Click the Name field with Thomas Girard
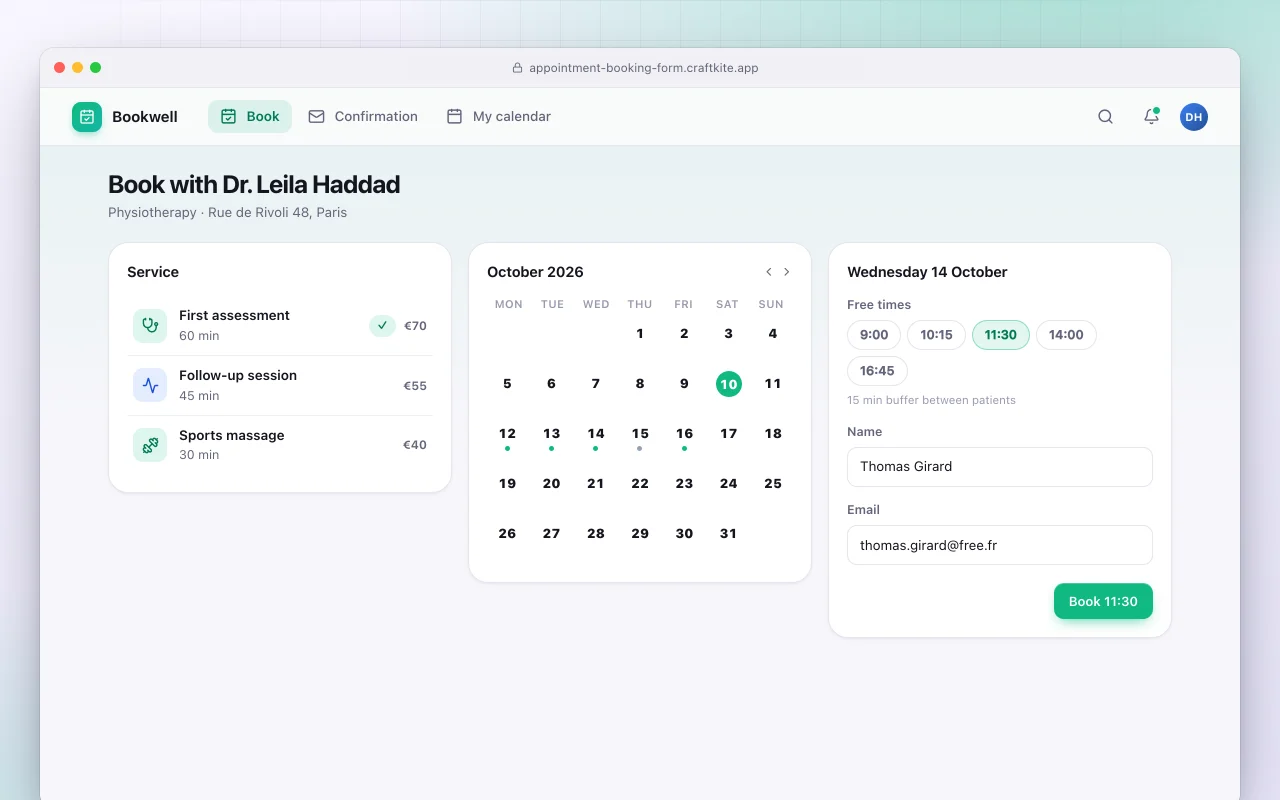1280x800 pixels. tap(1000, 467)
